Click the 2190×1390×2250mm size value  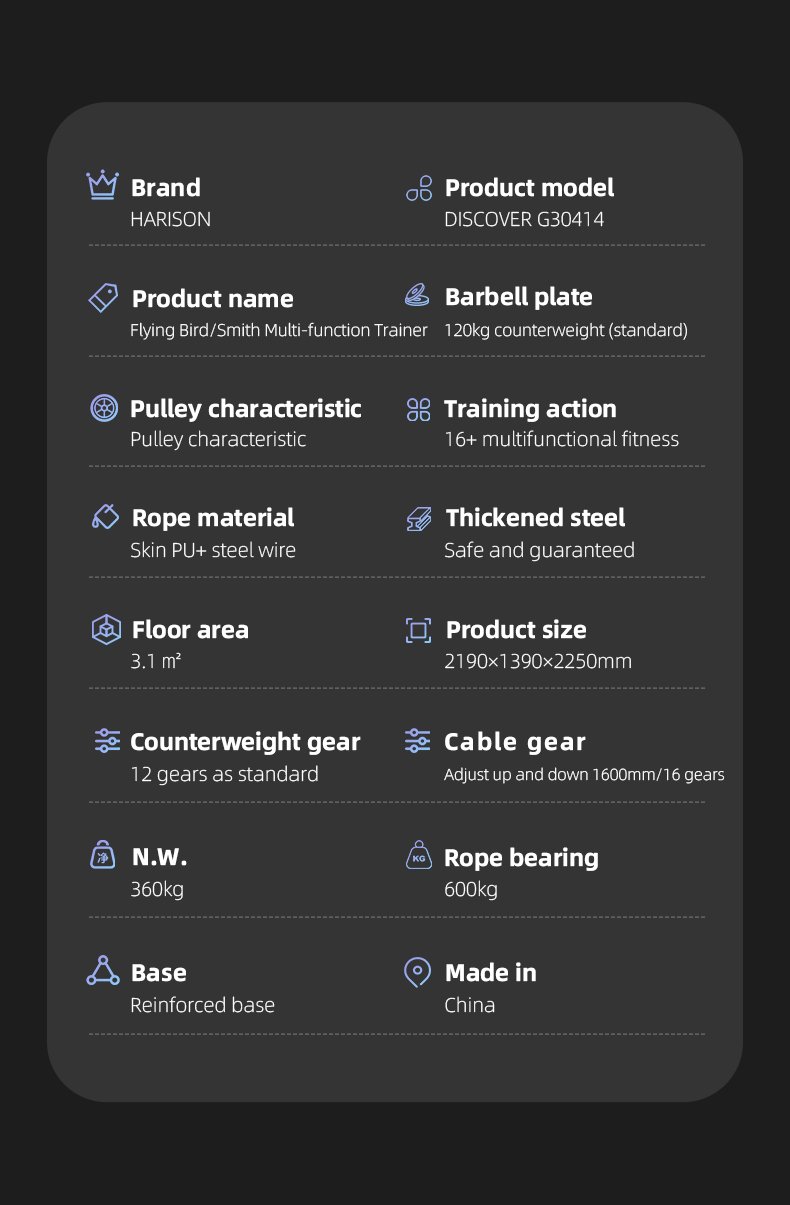pos(538,661)
